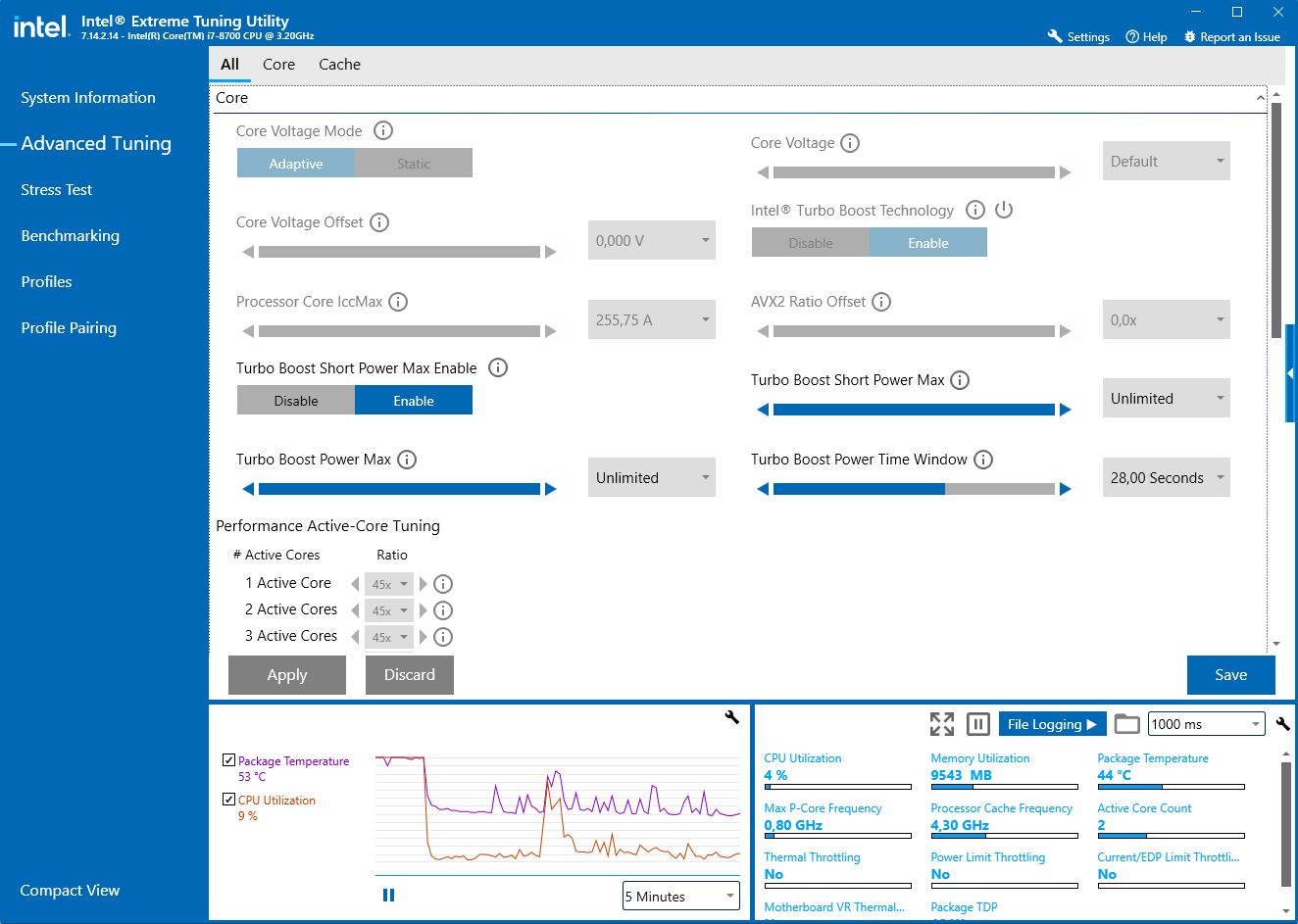1298x924 pixels.
Task: Open Turbo Boost Power Max Unlimited dropdown
Action: 652,477
